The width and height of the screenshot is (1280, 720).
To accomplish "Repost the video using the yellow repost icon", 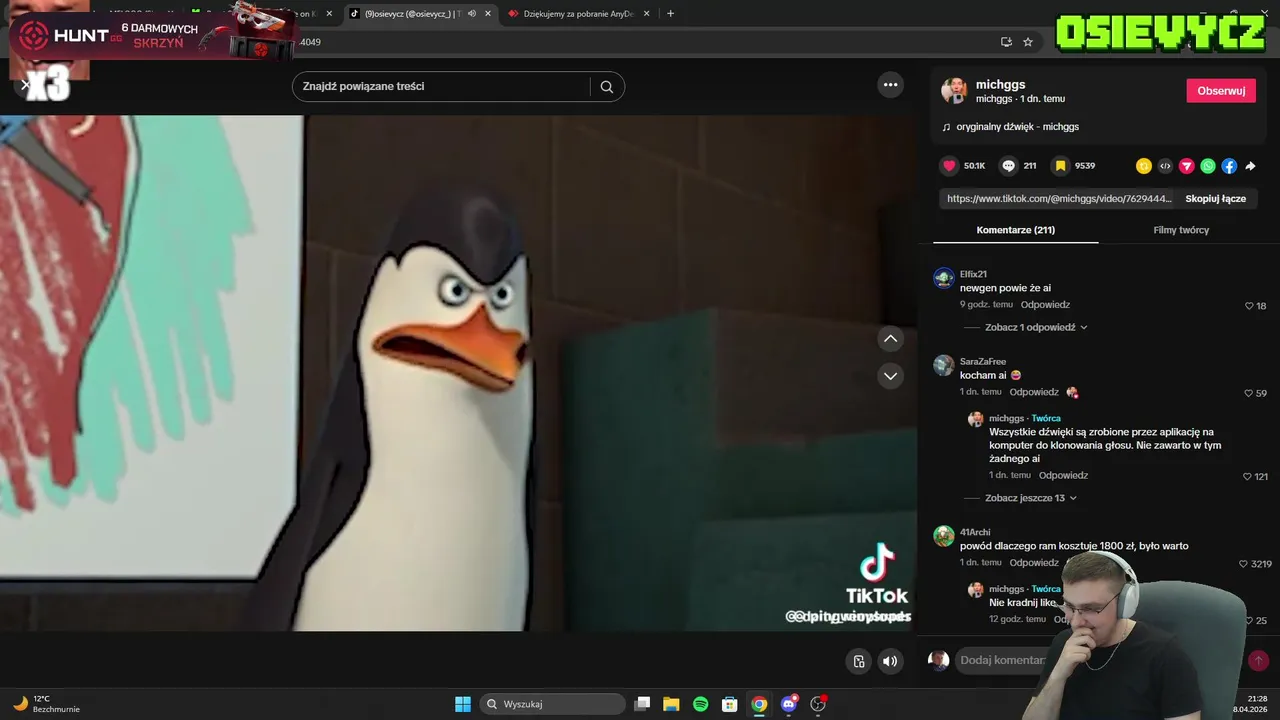I will coord(1144,166).
